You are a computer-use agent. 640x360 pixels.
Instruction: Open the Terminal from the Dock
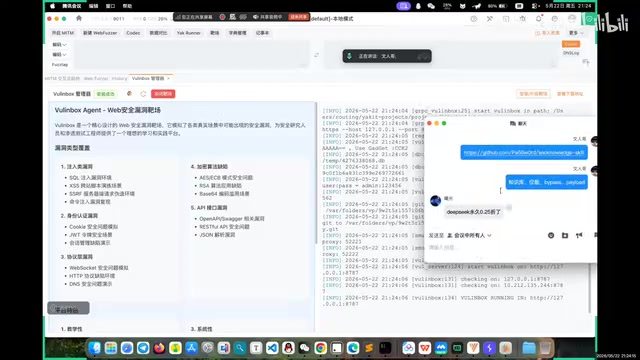[385, 348]
